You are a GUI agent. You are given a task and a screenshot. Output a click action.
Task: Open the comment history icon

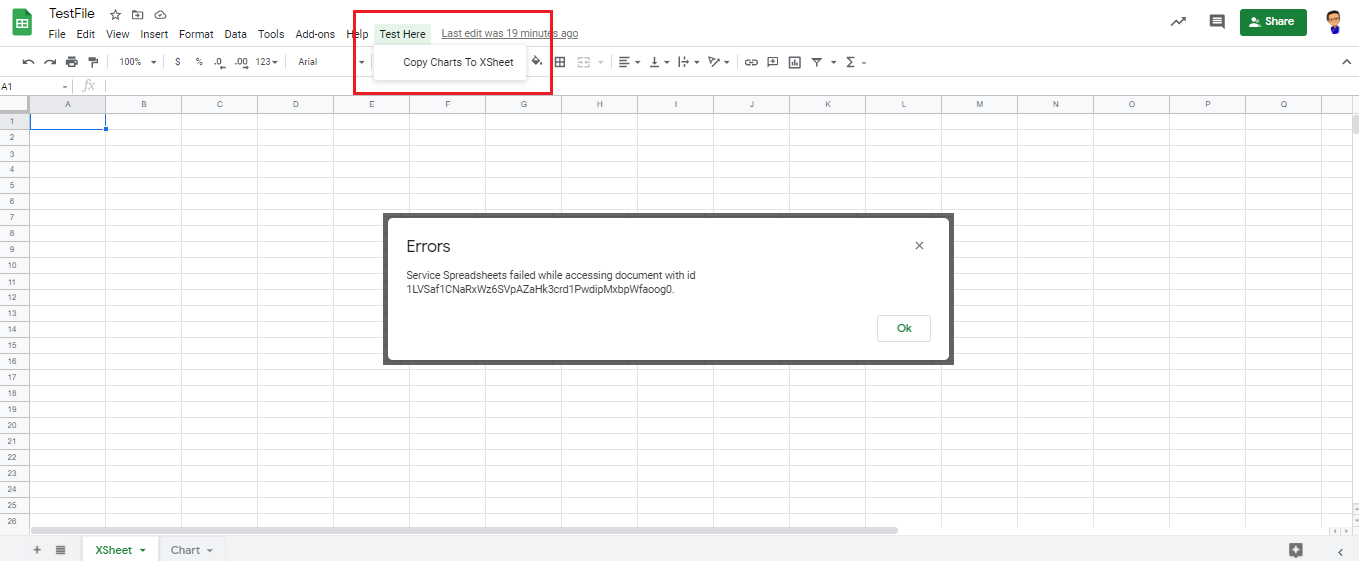[x=1216, y=21]
